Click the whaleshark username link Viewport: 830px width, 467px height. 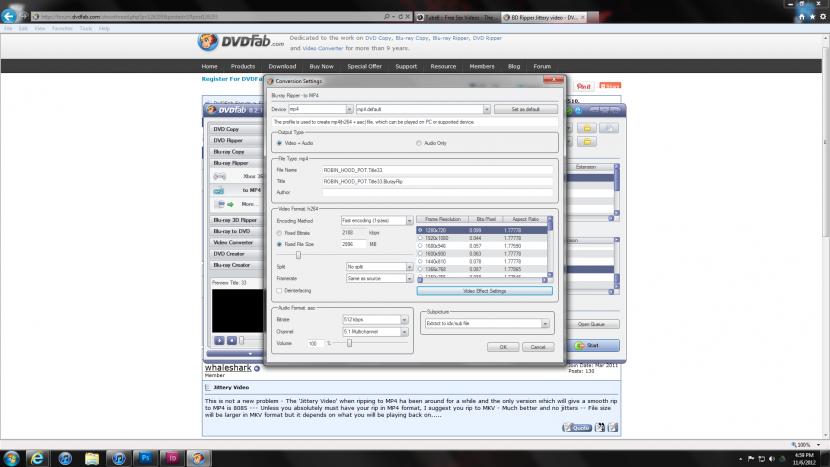pyautogui.click(x=228, y=367)
